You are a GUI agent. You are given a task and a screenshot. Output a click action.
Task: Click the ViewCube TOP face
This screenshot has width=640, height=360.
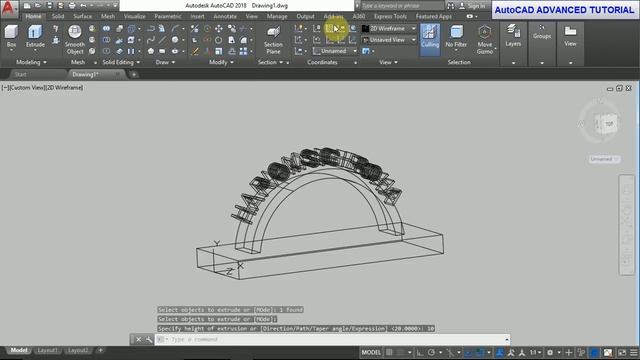click(609, 124)
